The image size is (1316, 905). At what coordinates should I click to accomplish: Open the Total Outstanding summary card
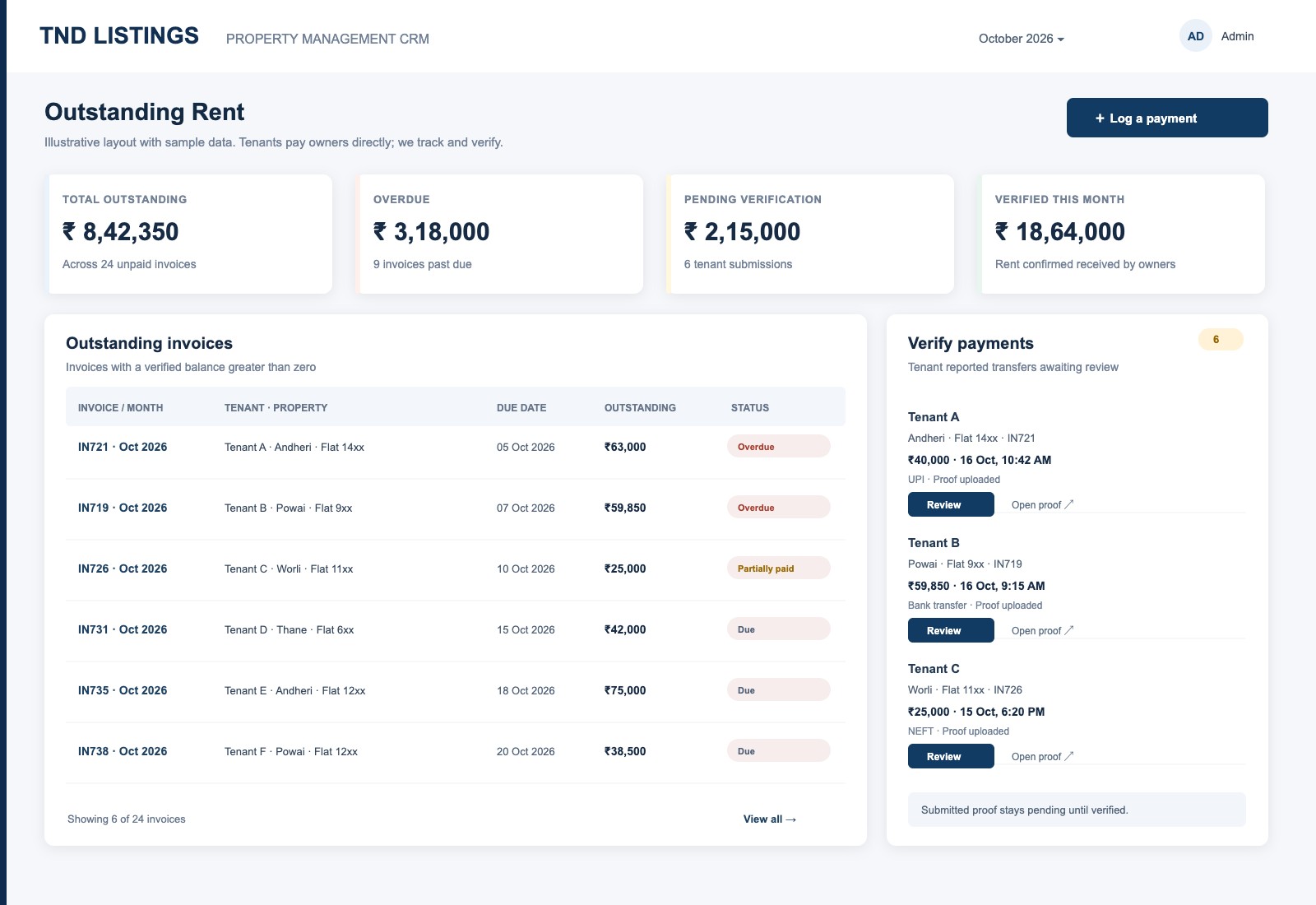point(189,234)
